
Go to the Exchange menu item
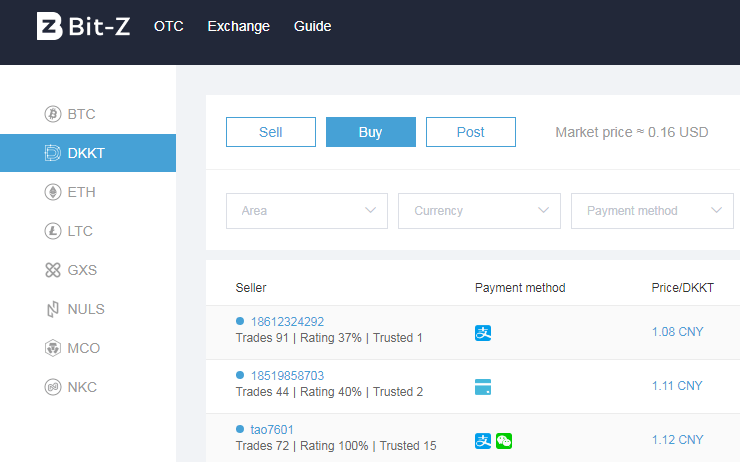click(239, 26)
